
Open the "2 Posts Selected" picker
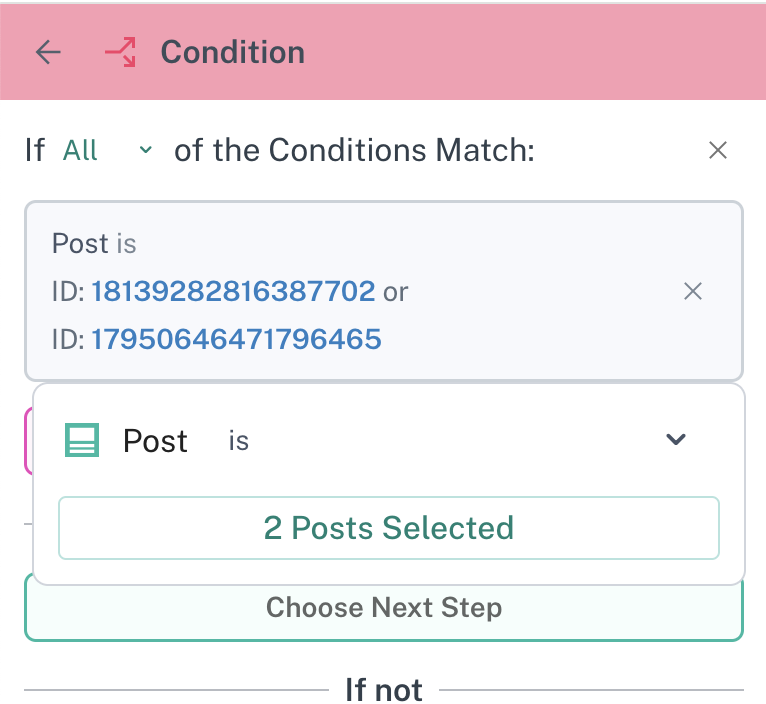click(x=388, y=527)
